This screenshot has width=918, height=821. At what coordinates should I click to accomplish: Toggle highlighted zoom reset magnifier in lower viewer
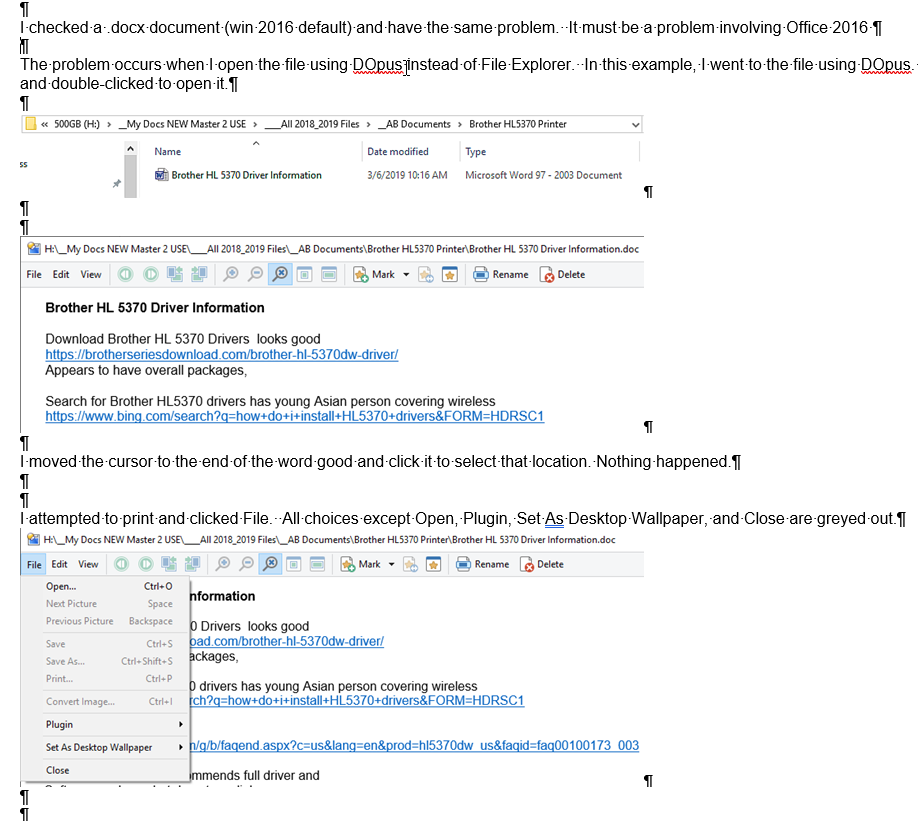pos(270,564)
